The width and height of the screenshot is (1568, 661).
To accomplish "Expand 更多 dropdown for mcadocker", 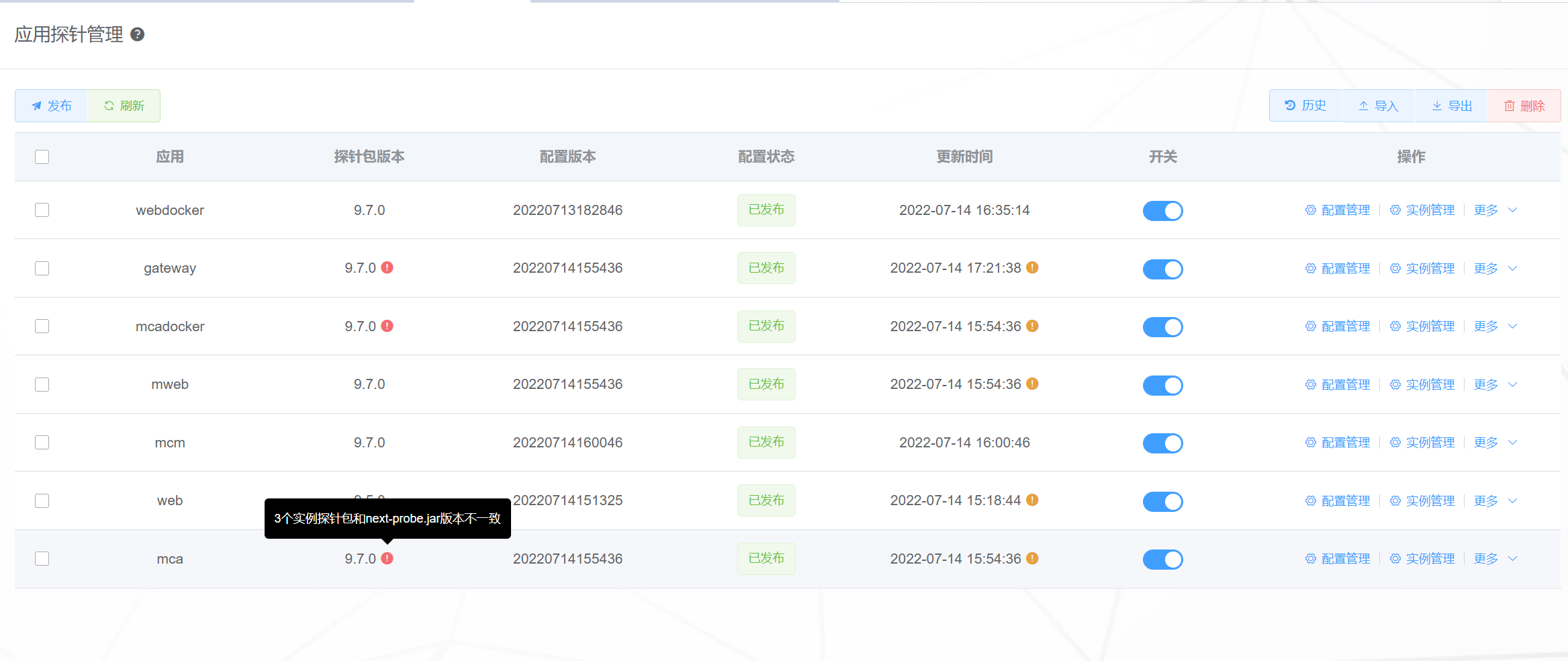I will point(1495,326).
